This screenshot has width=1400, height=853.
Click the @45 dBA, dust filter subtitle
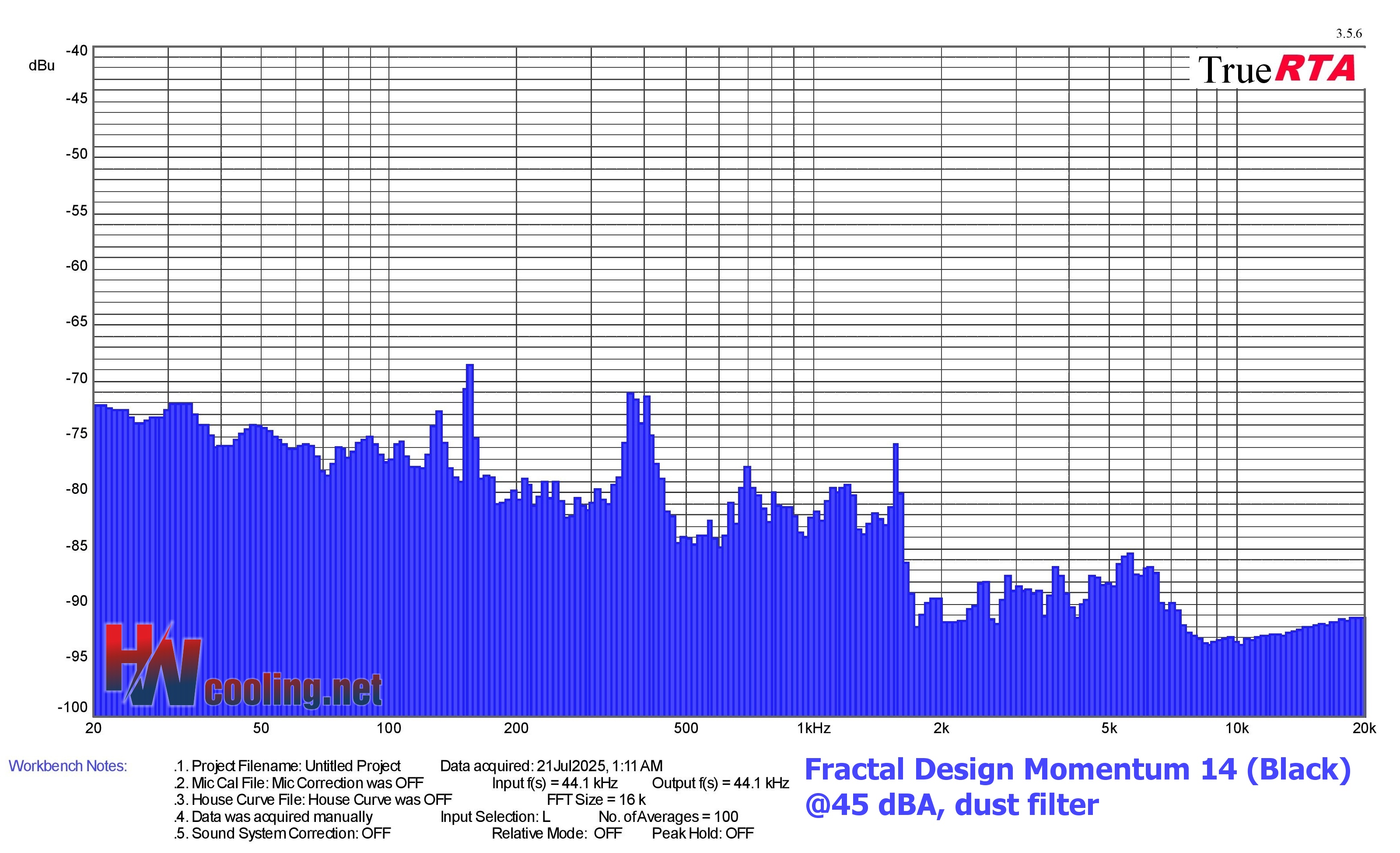click(952, 805)
